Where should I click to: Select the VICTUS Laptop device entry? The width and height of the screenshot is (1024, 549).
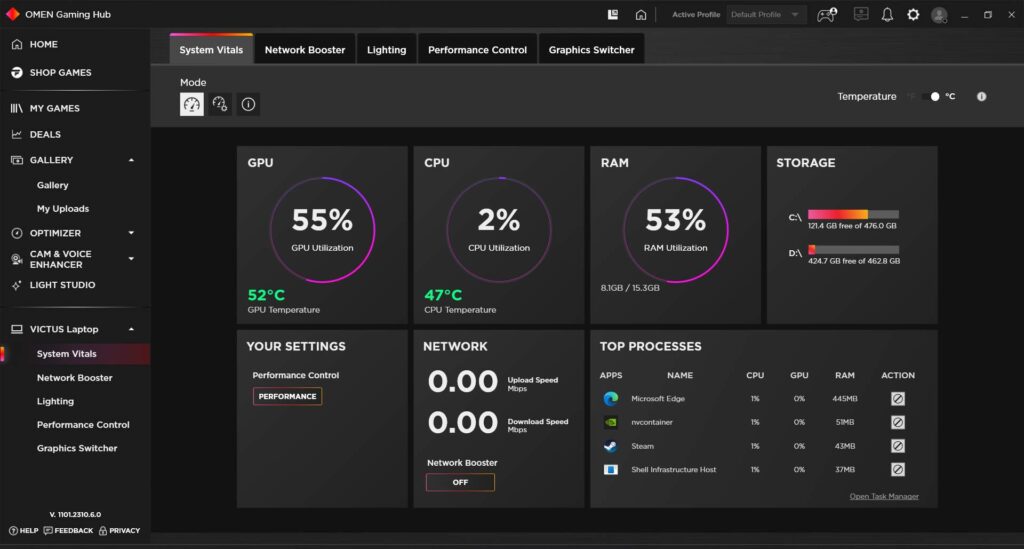pyautogui.click(x=63, y=329)
